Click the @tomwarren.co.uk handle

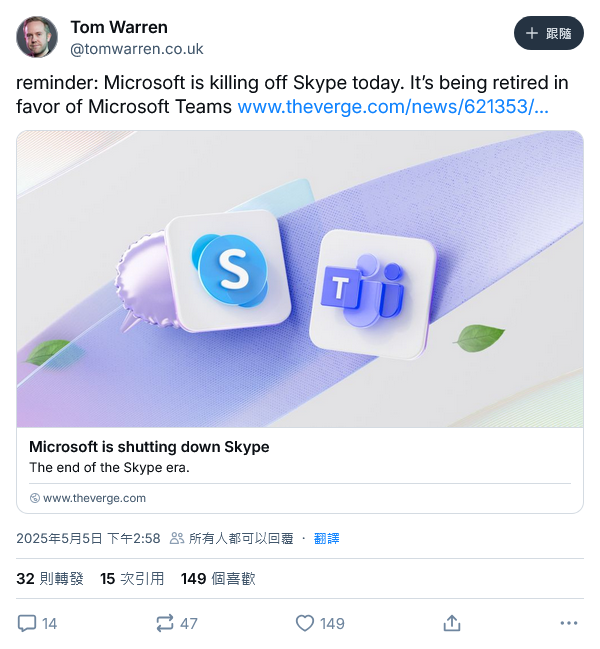tap(136, 48)
